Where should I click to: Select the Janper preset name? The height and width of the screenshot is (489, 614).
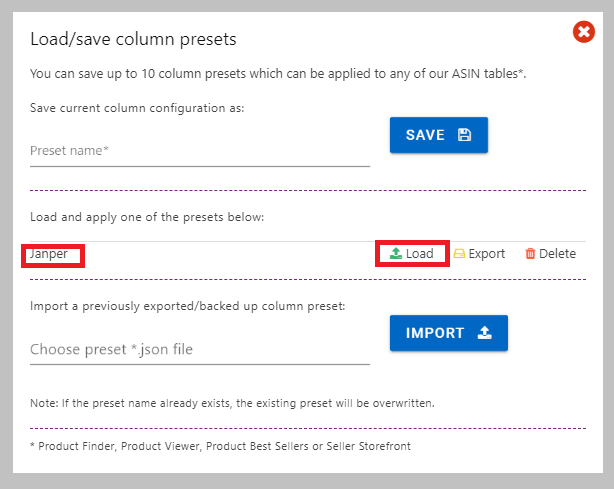pos(49,254)
